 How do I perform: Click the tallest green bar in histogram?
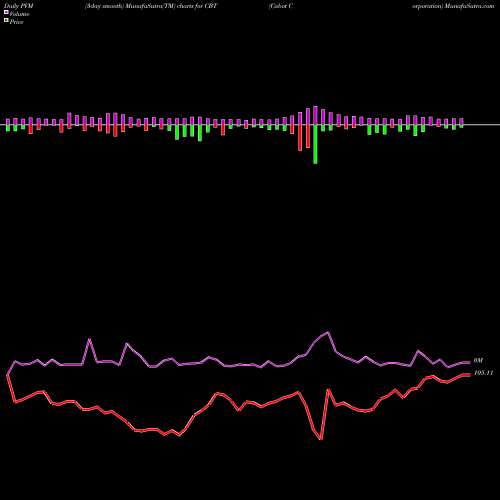315,144
